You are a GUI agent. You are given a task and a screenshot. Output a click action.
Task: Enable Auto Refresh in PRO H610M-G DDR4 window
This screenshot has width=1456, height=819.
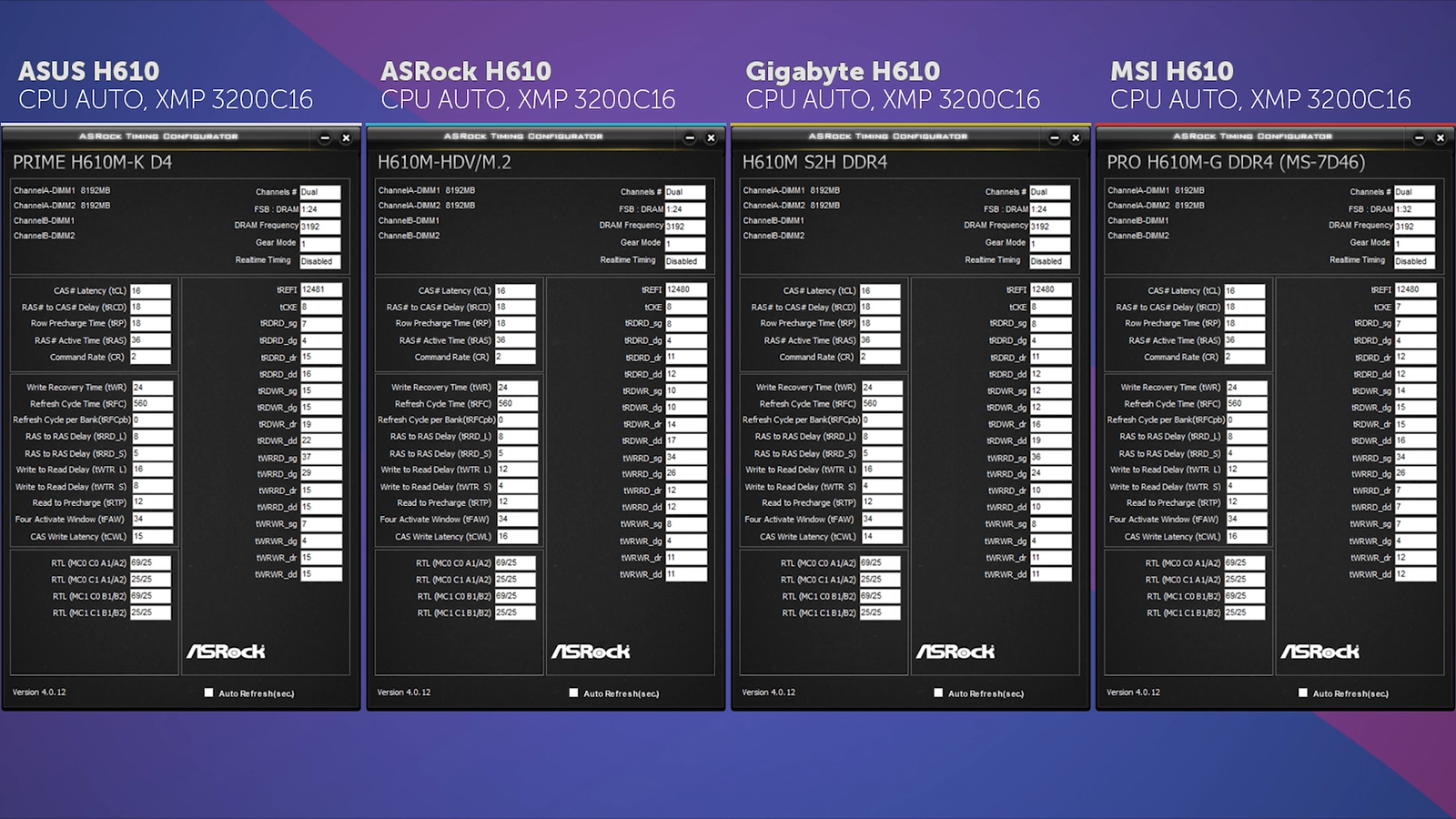click(1303, 693)
